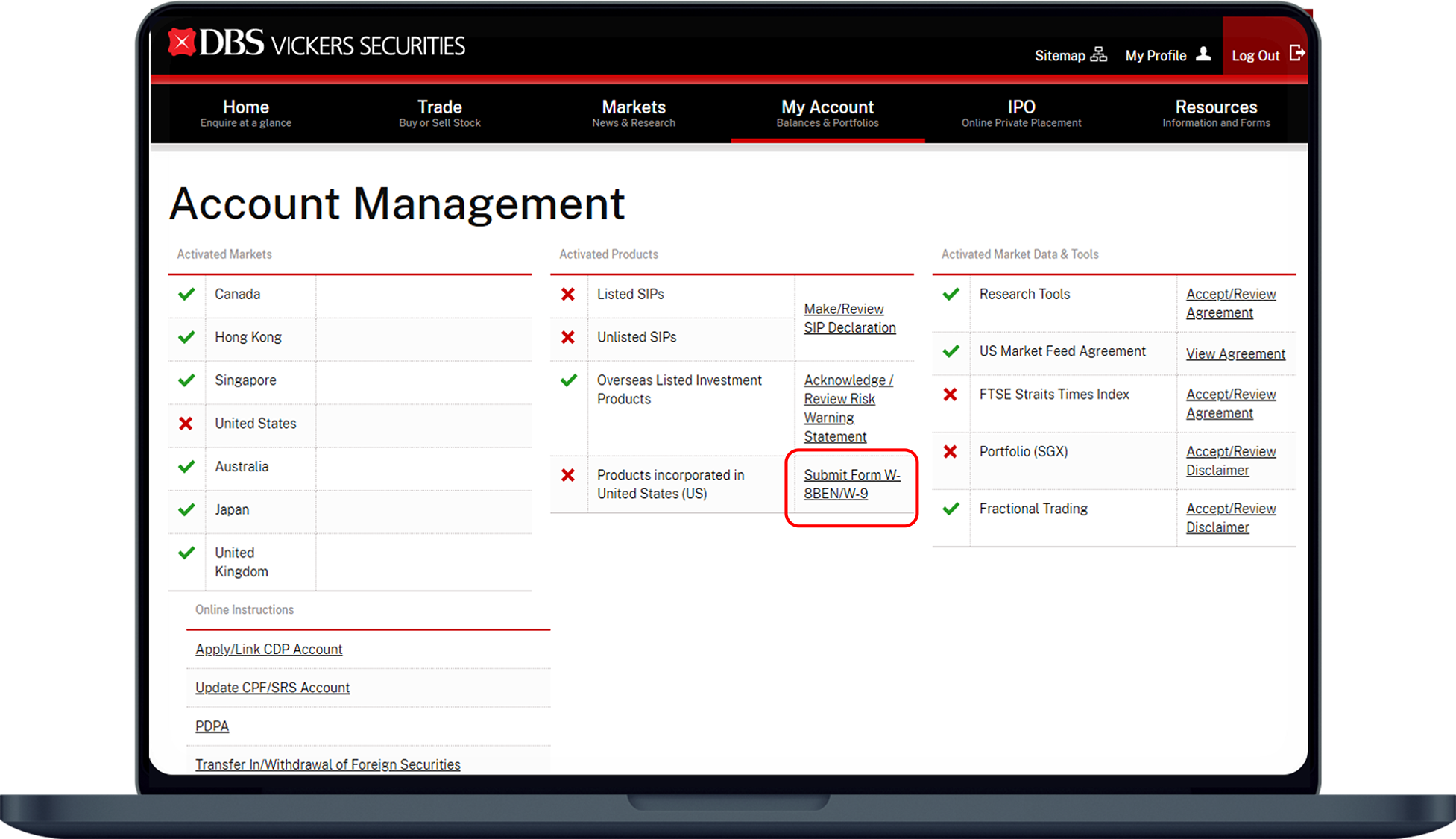Click the My Profile person icon

tap(1203, 54)
